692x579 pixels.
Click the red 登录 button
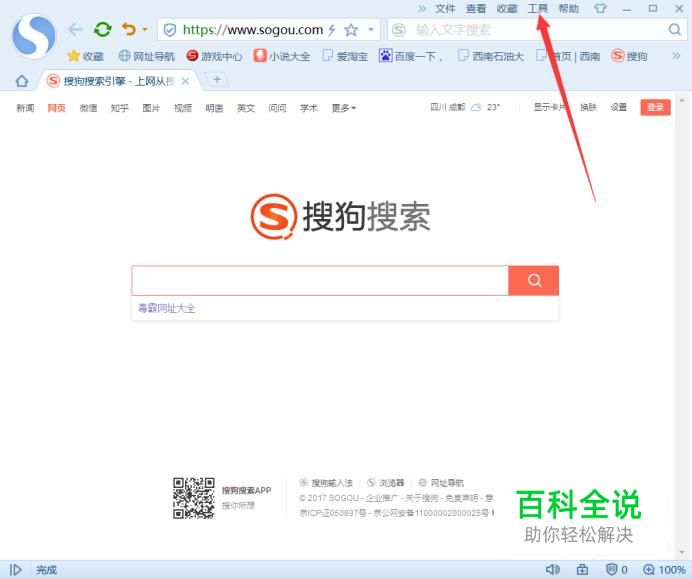pyautogui.click(x=655, y=107)
